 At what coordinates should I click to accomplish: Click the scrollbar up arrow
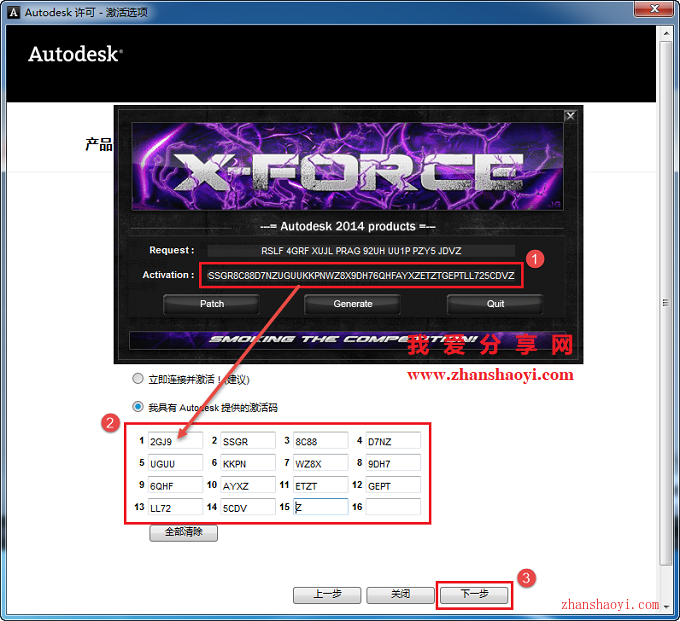pos(666,33)
